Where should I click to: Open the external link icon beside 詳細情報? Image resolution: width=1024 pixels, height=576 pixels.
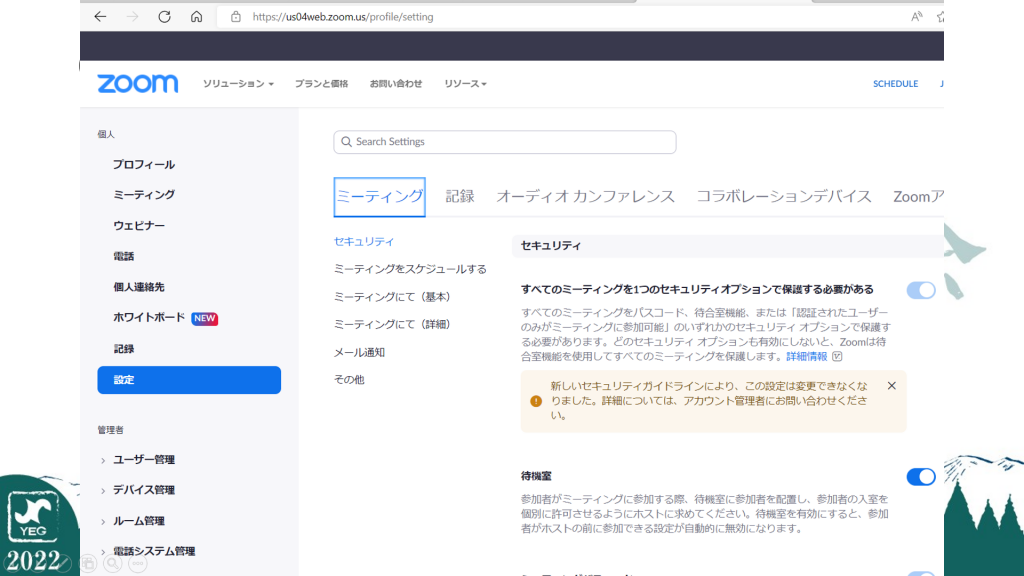click(x=837, y=357)
